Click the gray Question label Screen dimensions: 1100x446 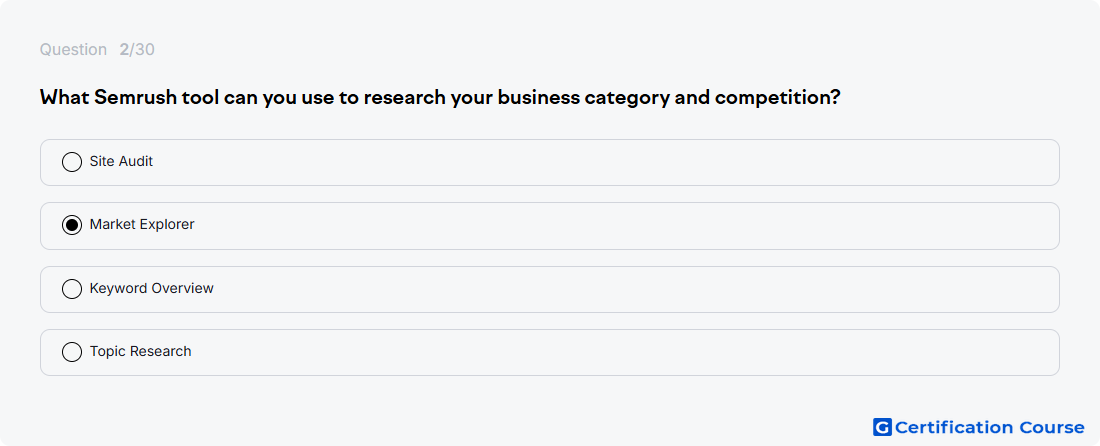(73, 50)
